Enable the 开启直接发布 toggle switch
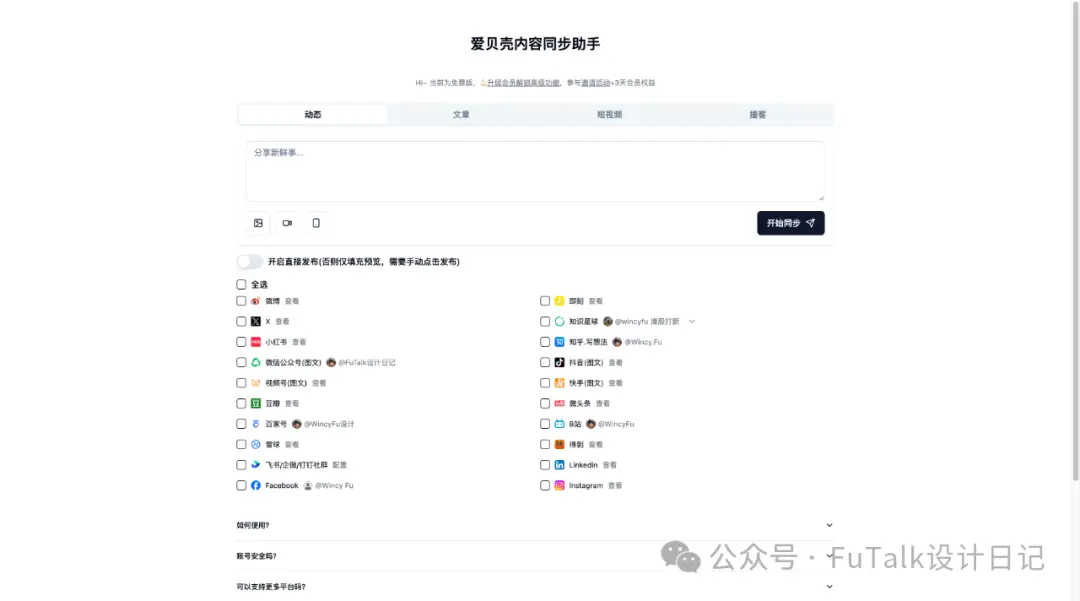The height and width of the screenshot is (601, 1080). (x=249, y=262)
